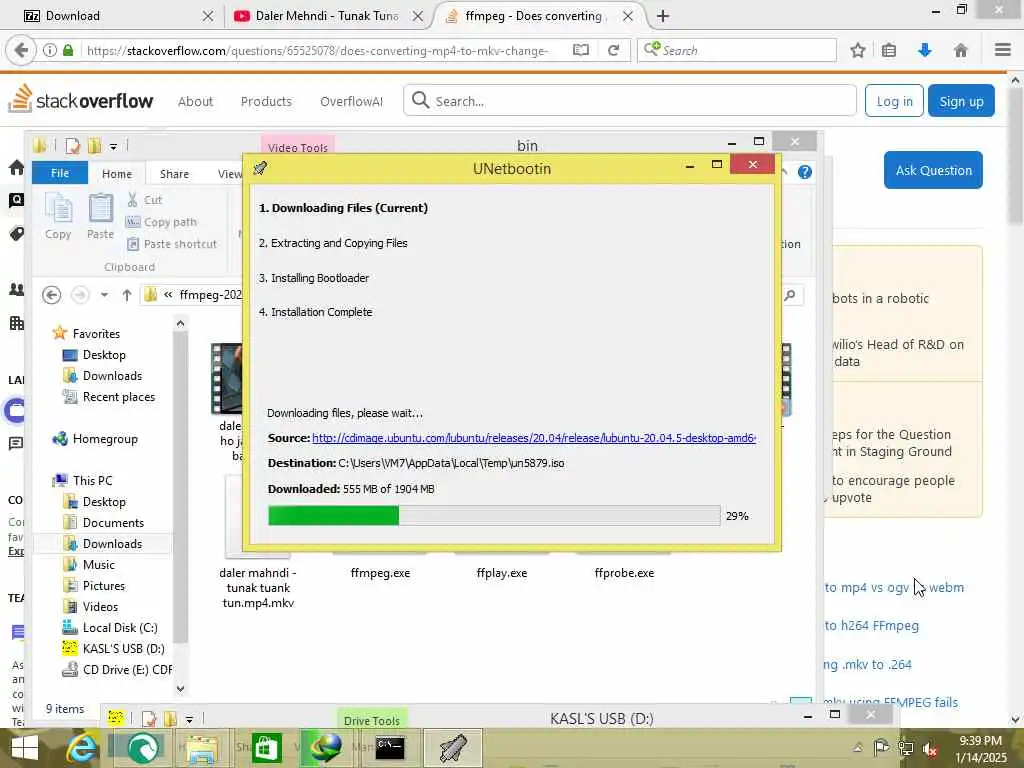
Task: Click the UNetbootin download progress bar
Action: pos(494,515)
